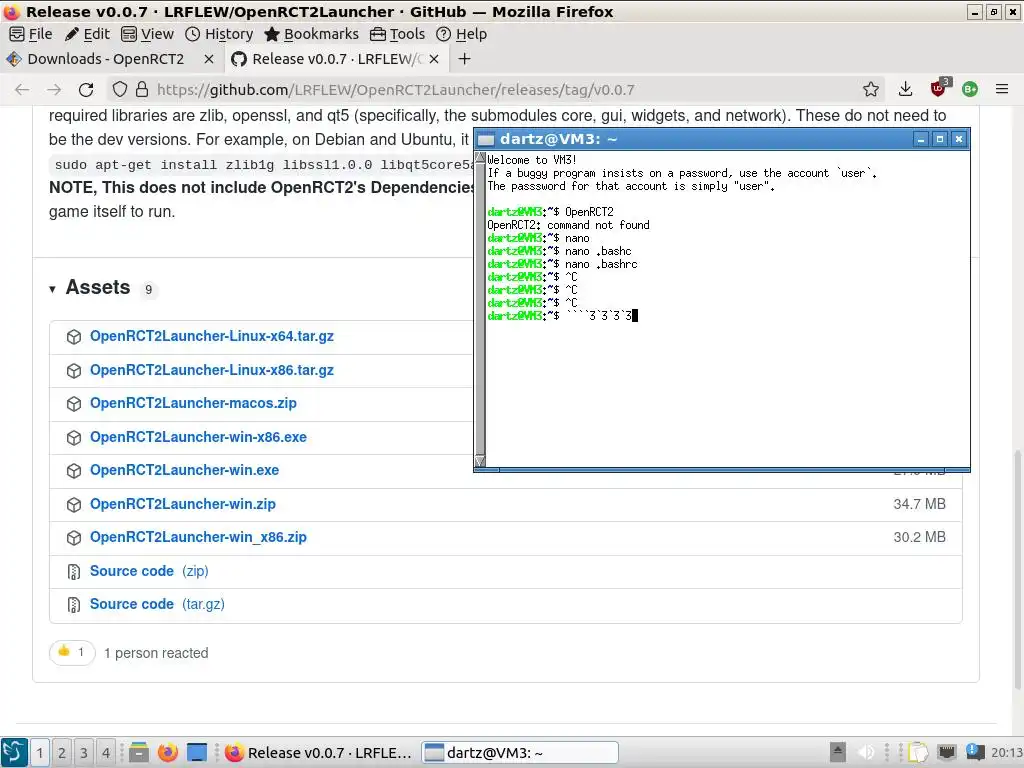
Task: Download Source code (tar.gz)
Action: point(157,604)
